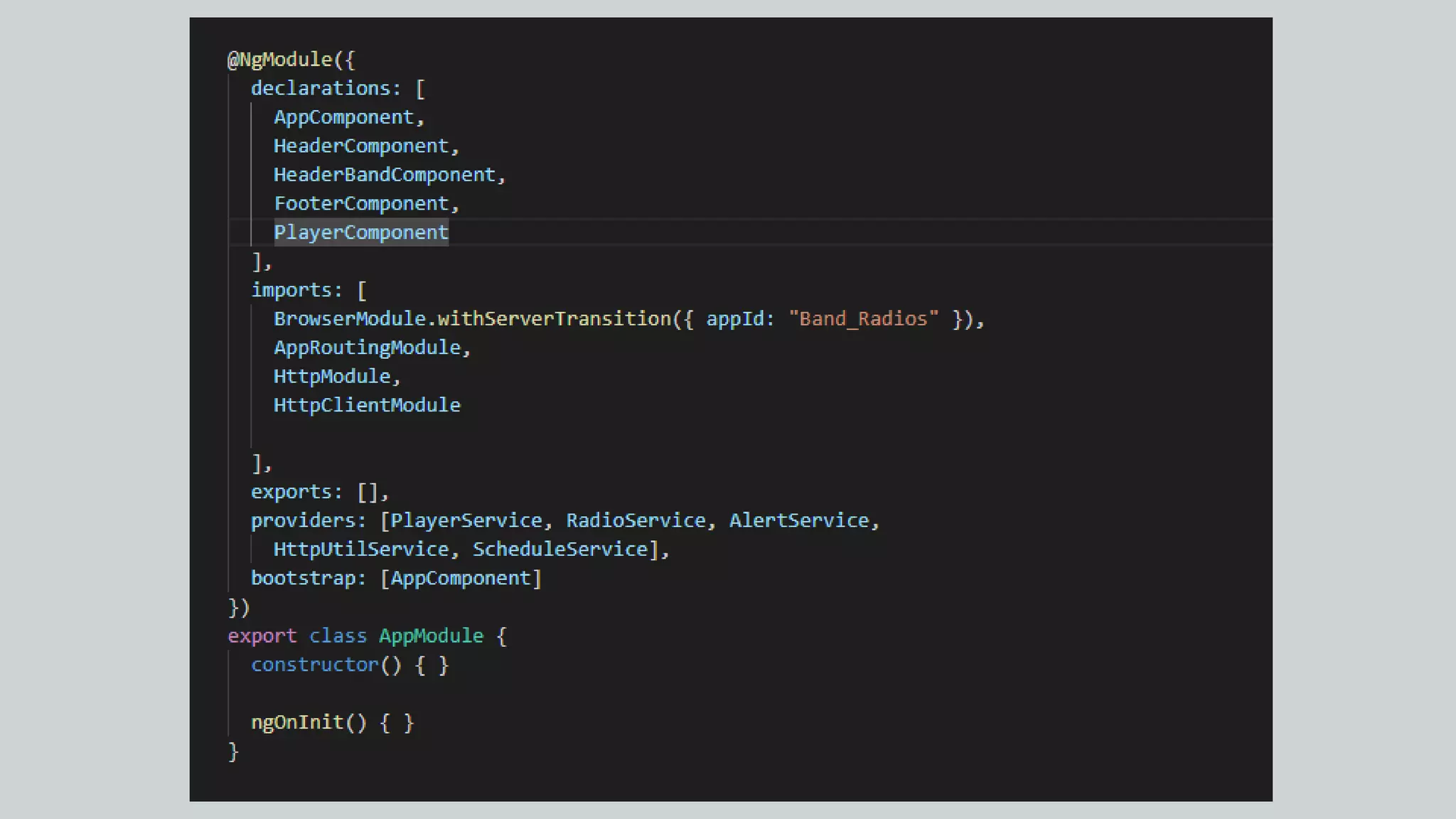Image resolution: width=1456 pixels, height=819 pixels.
Task: Click the ScheduleService provider
Action: pos(560,550)
